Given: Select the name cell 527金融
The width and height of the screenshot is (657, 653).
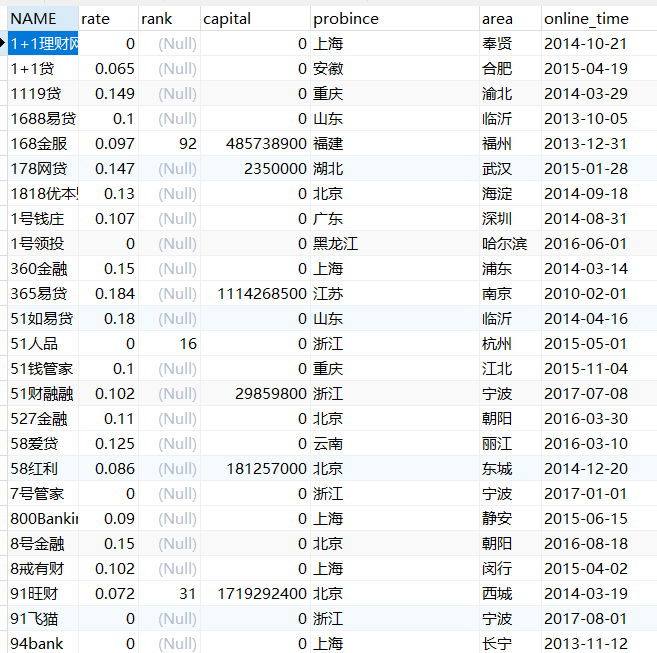Looking at the screenshot, I should [43, 419].
